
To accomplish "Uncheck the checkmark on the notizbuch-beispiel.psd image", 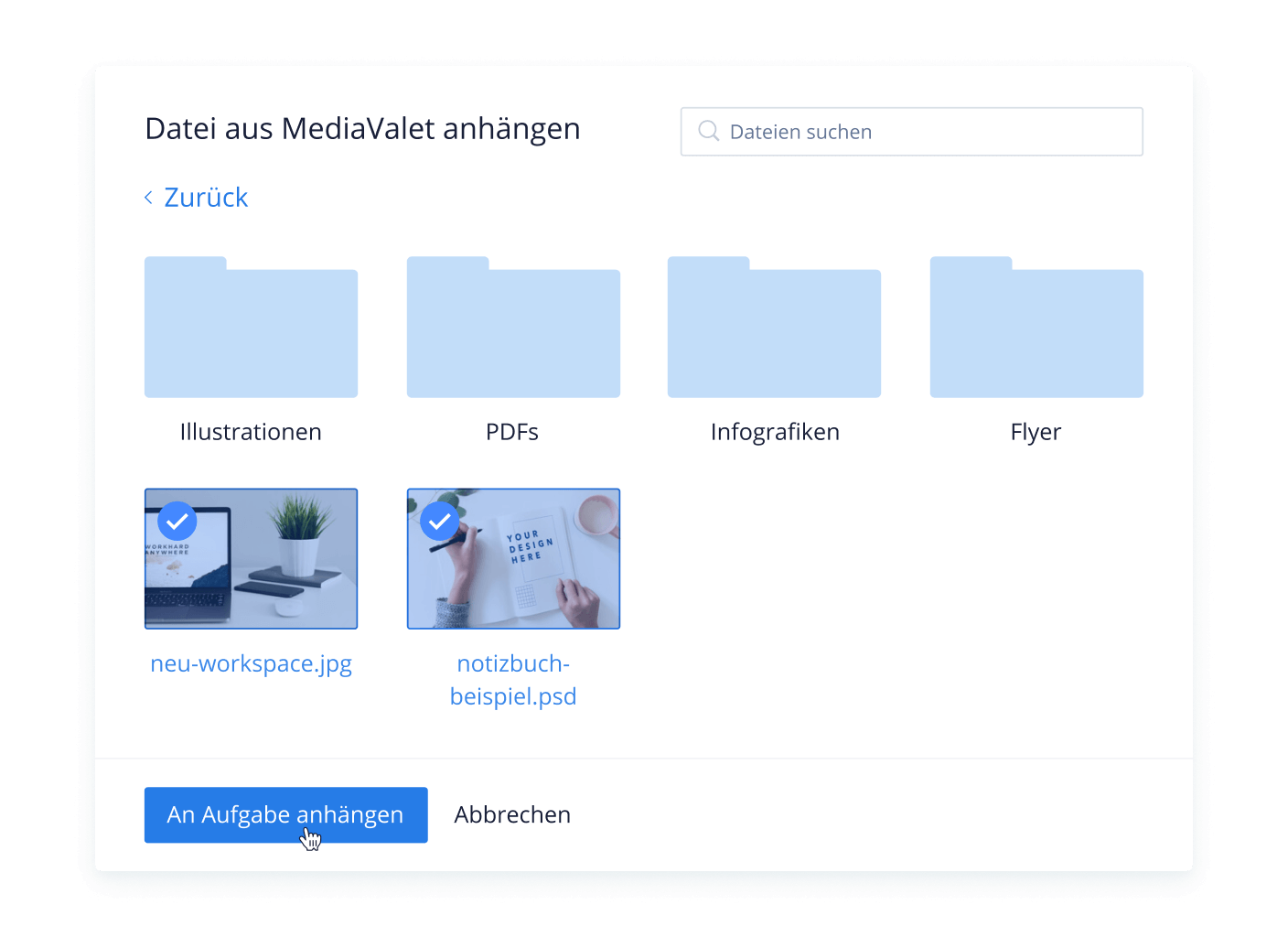I will pyautogui.click(x=440, y=522).
